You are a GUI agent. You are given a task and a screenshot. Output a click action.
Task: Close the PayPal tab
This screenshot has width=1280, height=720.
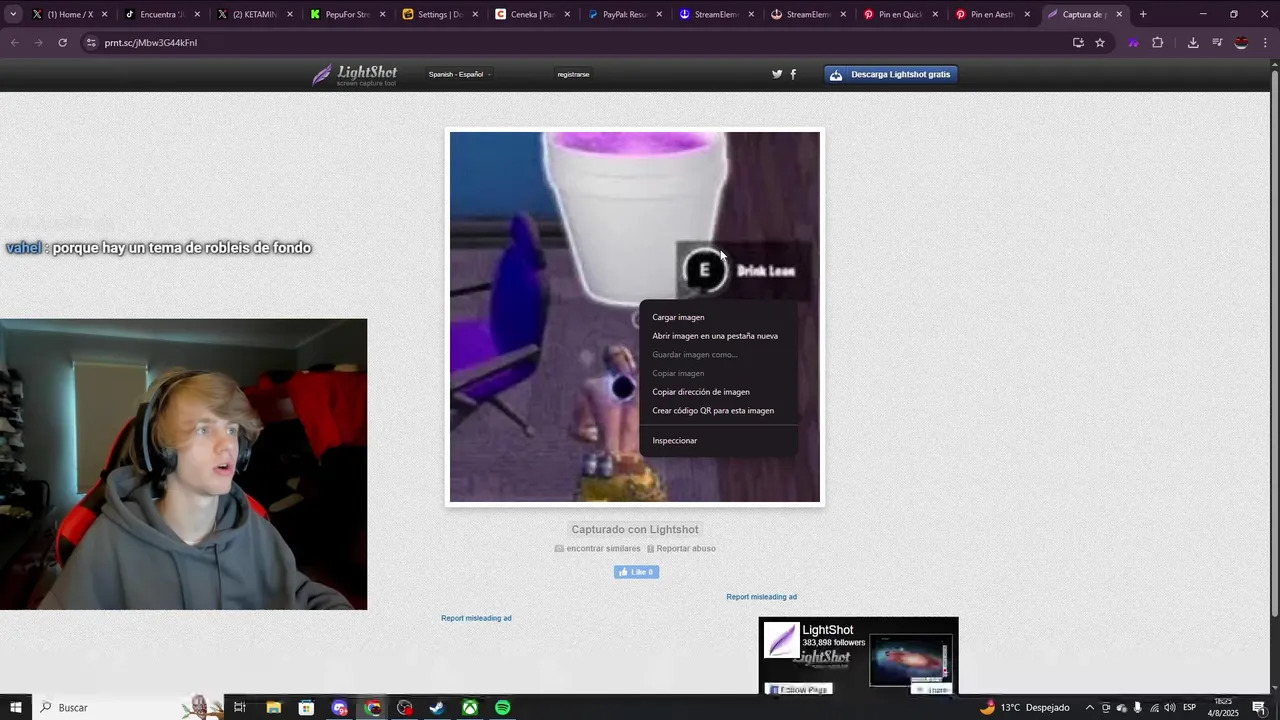pyautogui.click(x=658, y=14)
